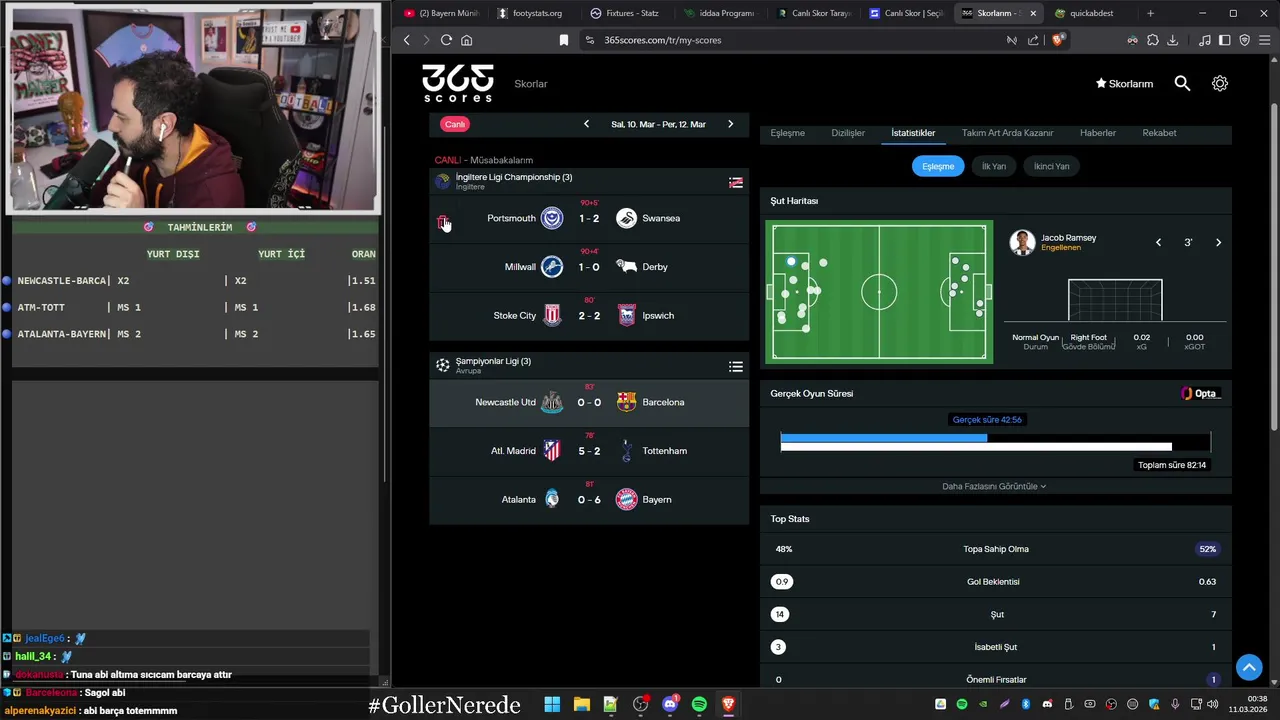The width and height of the screenshot is (1280, 720).
Task: Open the Skorlar header link
Action: 531,84
